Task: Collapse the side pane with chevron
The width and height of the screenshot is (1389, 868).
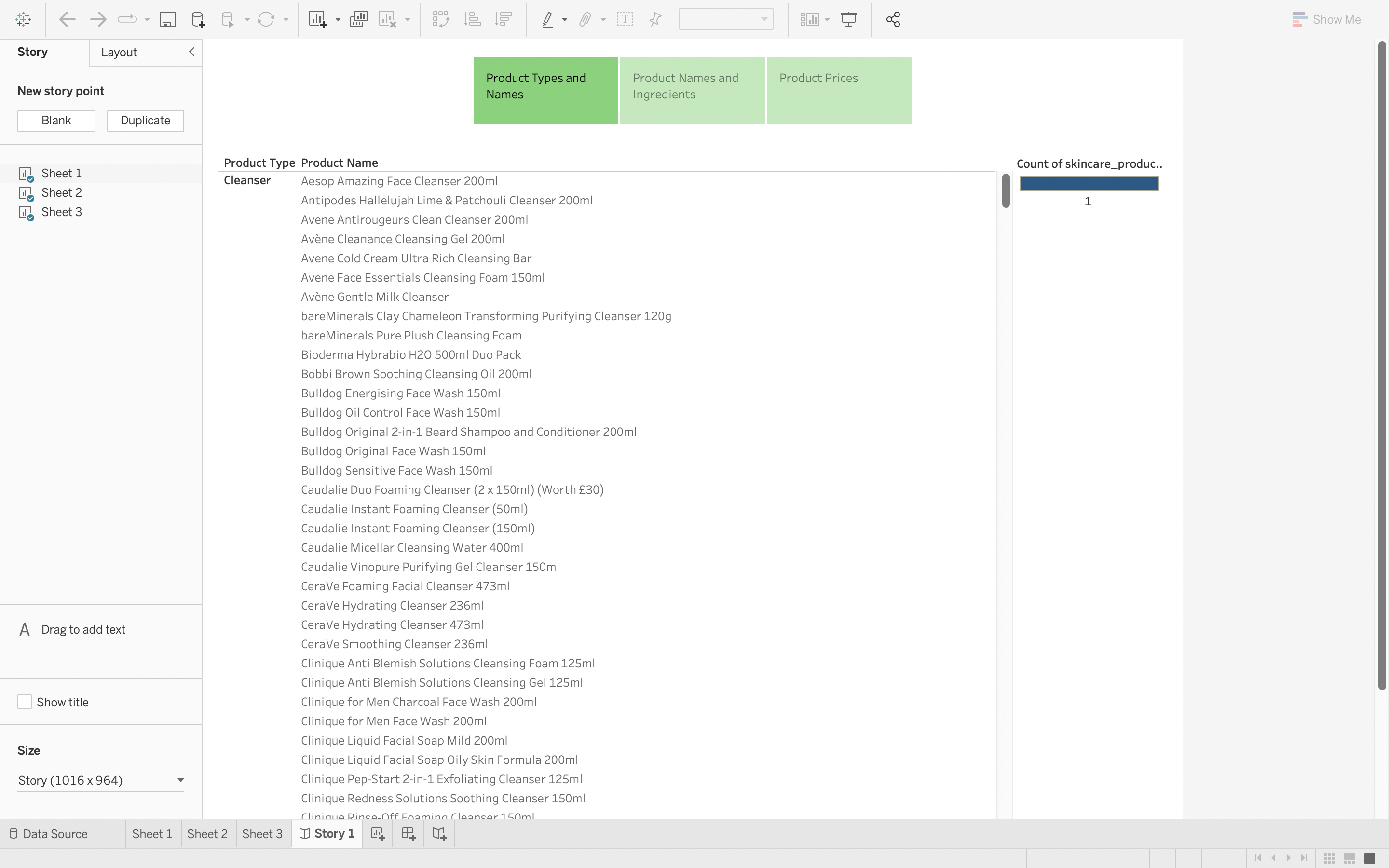Action: [191, 52]
